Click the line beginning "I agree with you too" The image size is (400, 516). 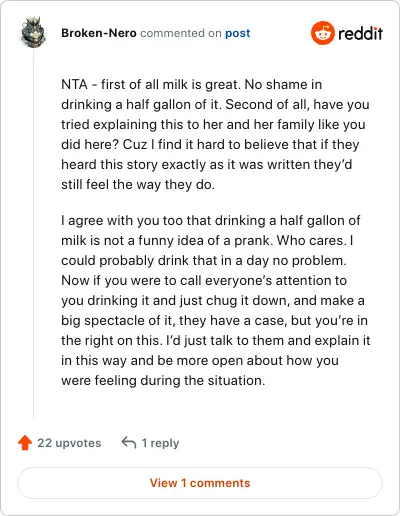pos(211,221)
